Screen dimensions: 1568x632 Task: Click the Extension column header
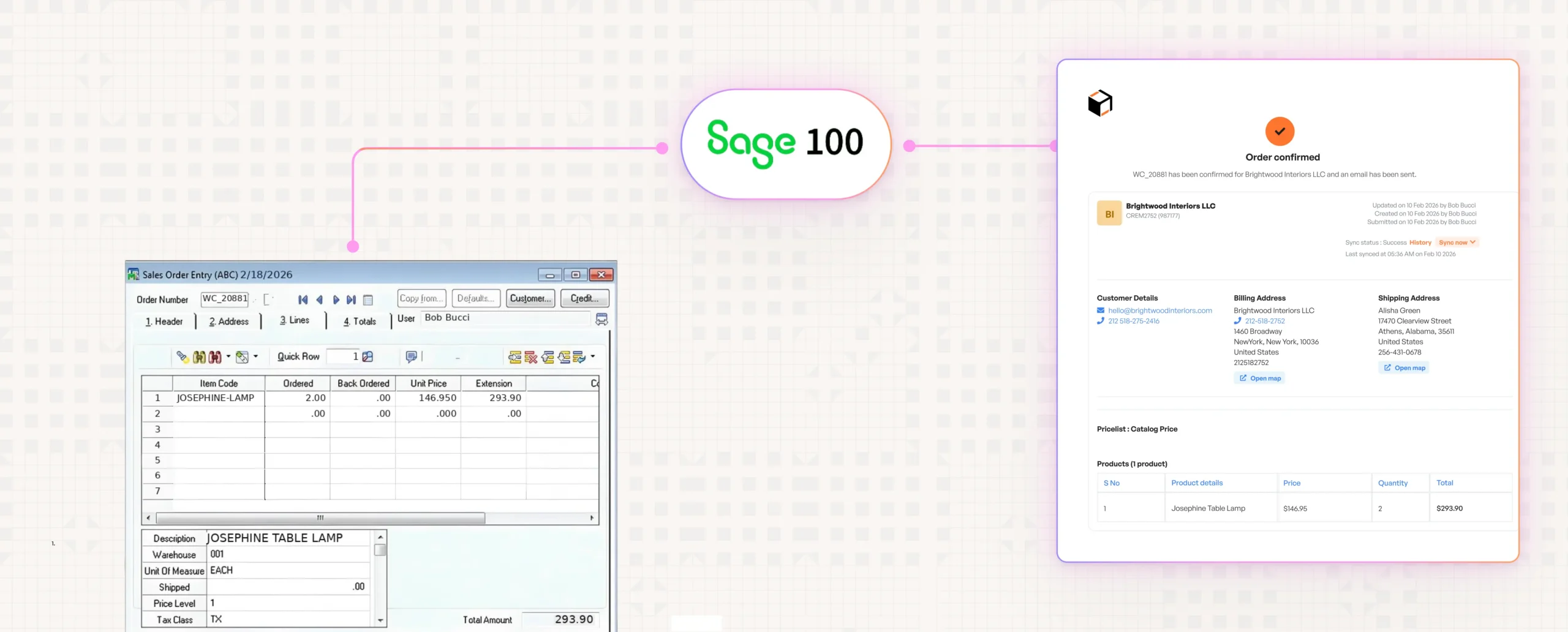coord(494,383)
